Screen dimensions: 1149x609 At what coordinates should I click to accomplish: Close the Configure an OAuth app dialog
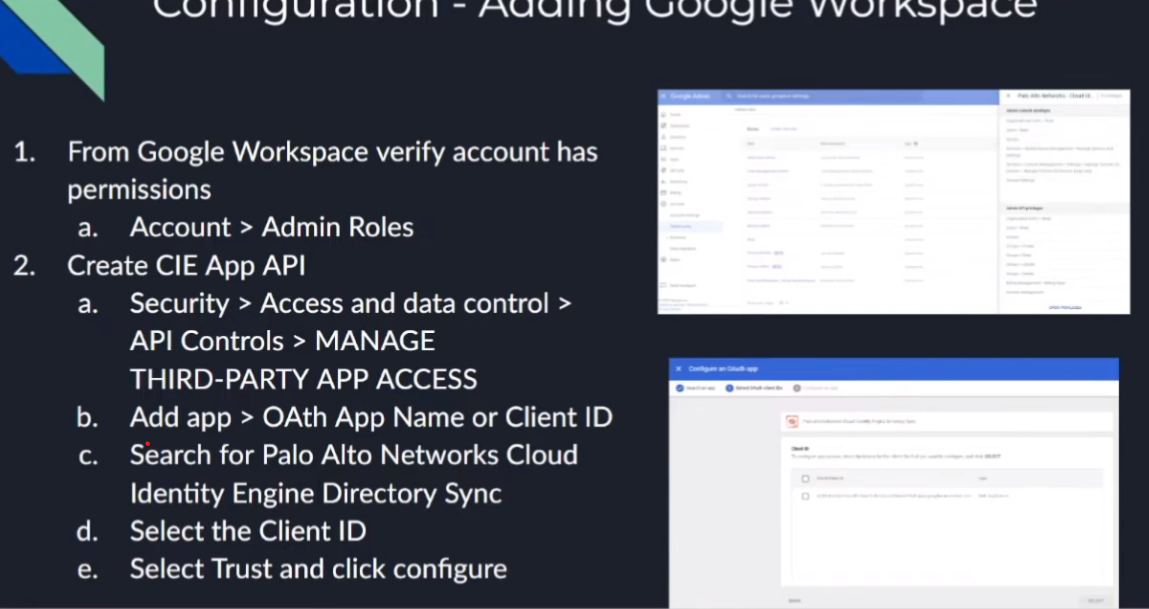point(679,369)
